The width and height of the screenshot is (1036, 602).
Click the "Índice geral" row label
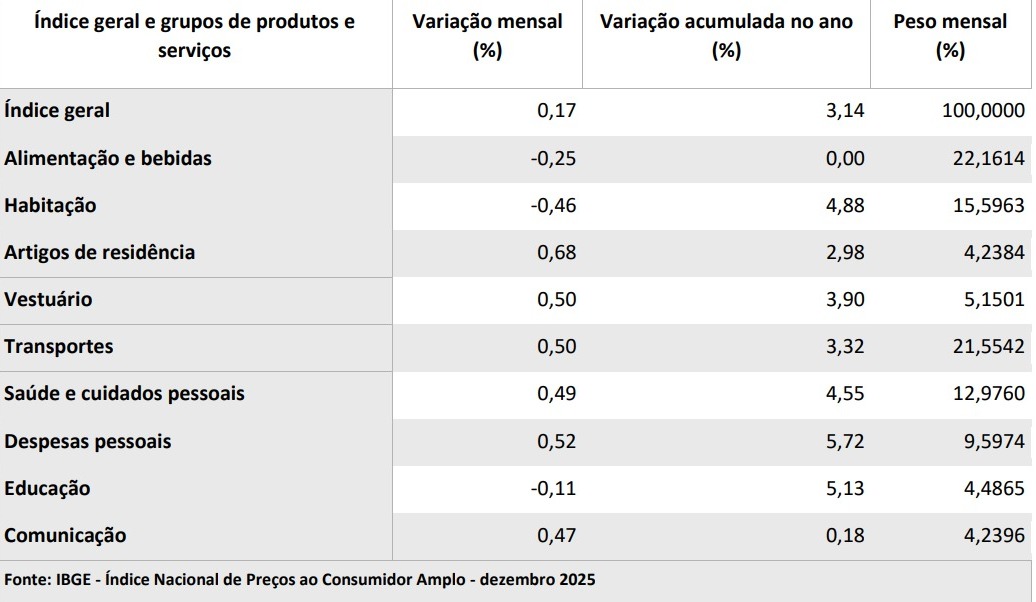pos(57,111)
